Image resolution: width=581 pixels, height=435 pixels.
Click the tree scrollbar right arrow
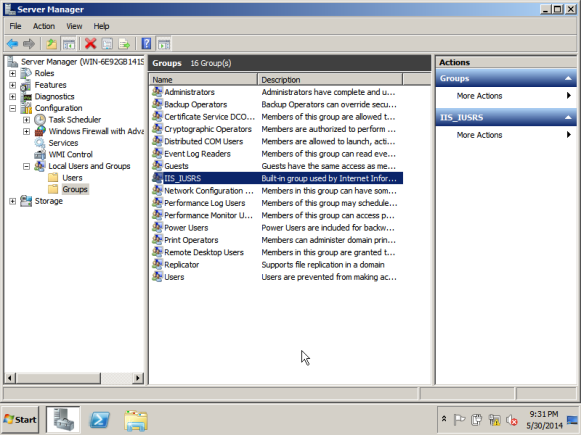[x=138, y=378]
